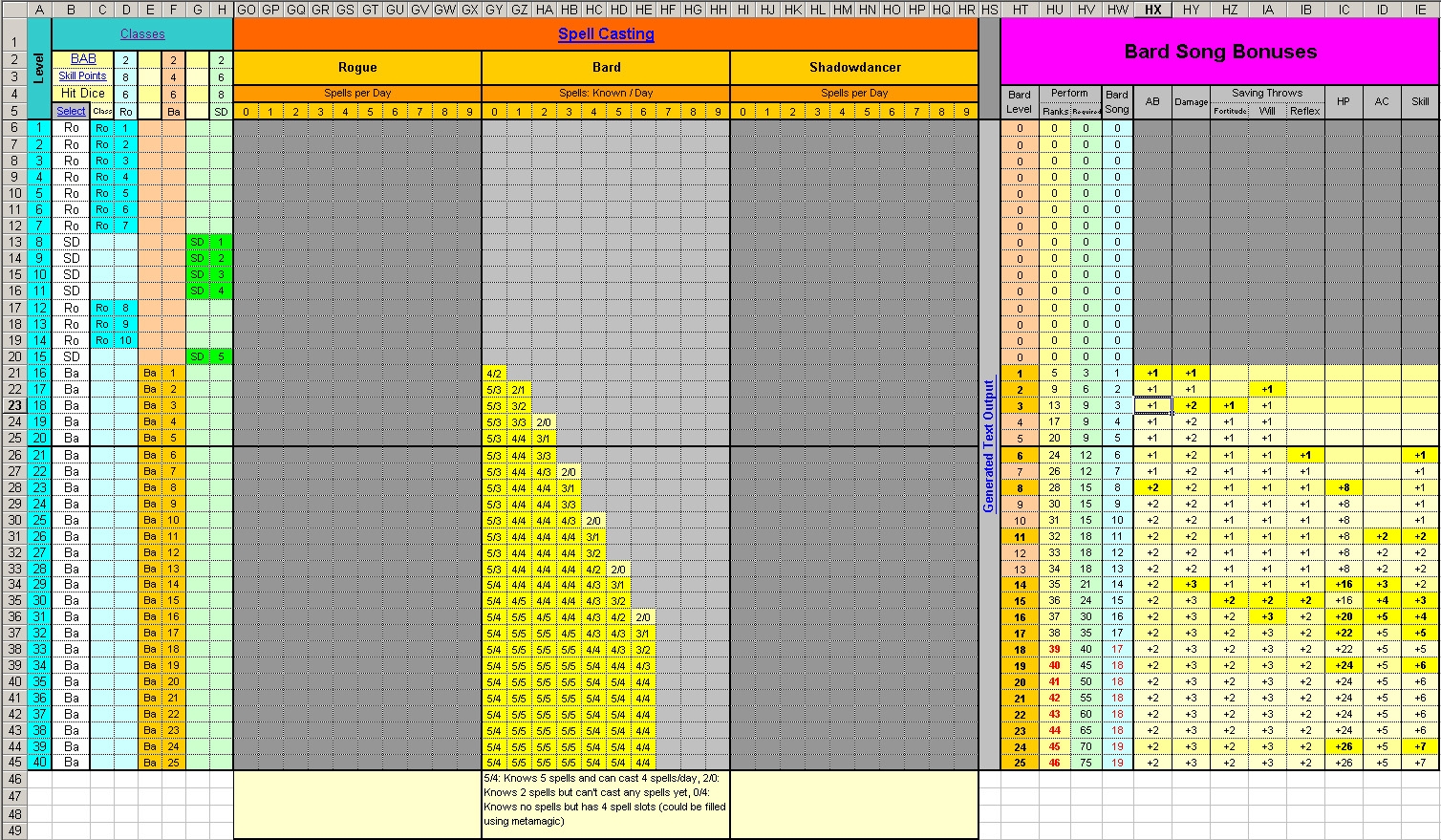The height and width of the screenshot is (840, 1441).
Task: Open the Classes hyperlink
Action: [x=141, y=34]
